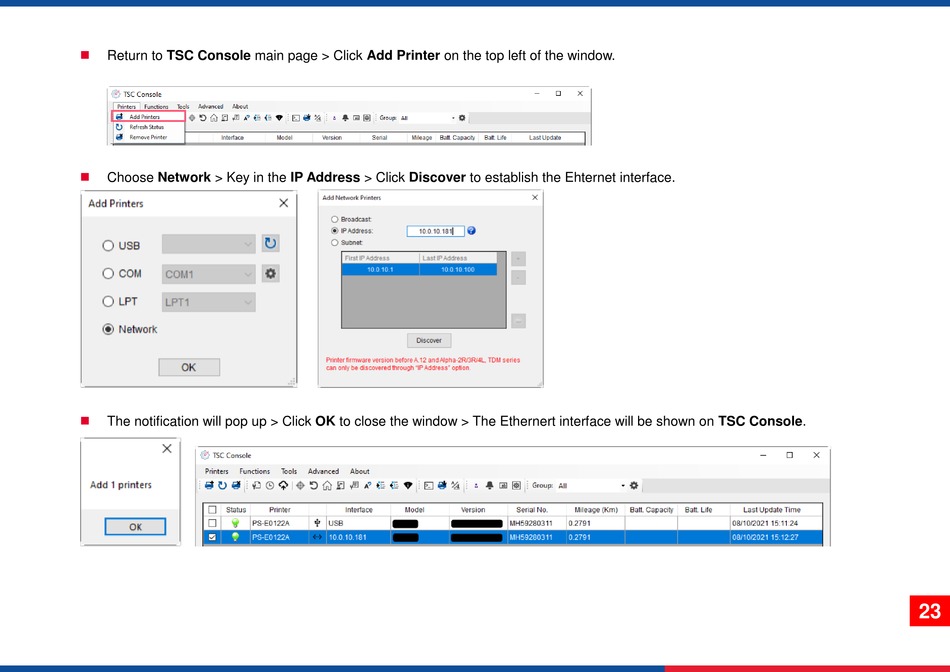
Task: Select the subnet range row starting 10.0.10.1
Action: point(419,270)
